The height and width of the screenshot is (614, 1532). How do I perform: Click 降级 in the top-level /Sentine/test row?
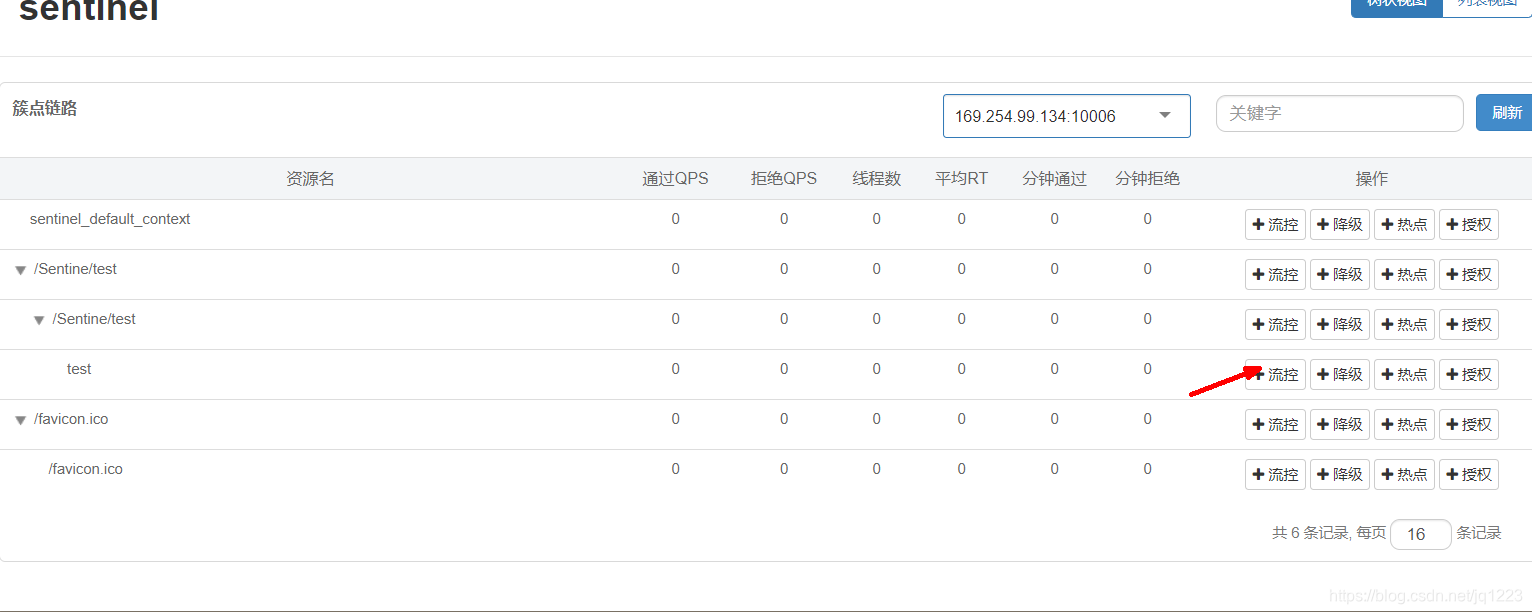pyautogui.click(x=1340, y=275)
